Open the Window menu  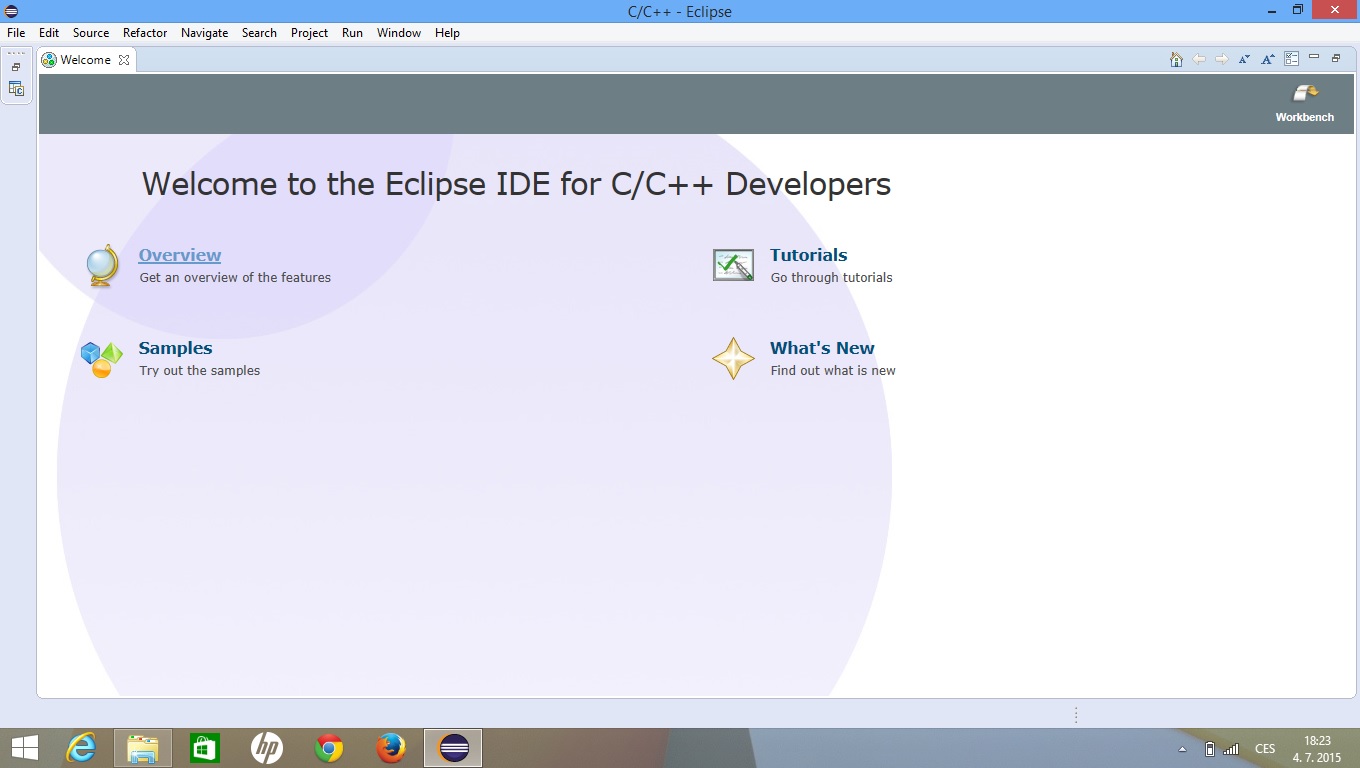click(x=398, y=33)
